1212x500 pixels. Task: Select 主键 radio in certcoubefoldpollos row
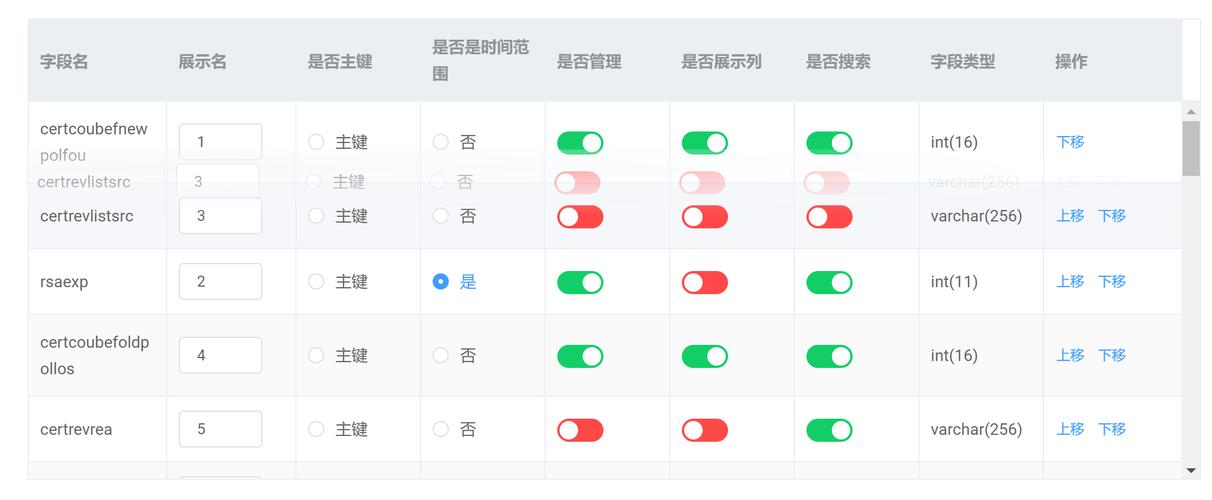click(316, 355)
